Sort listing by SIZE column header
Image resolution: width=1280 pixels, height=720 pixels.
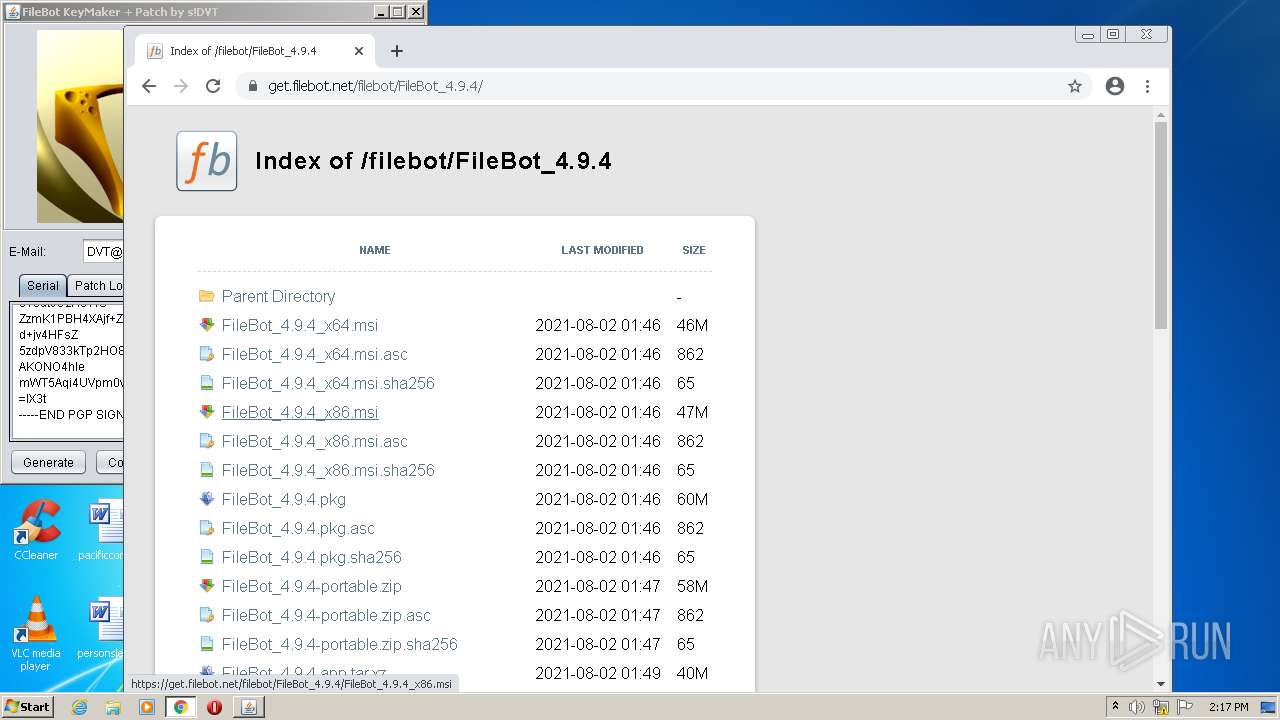694,250
